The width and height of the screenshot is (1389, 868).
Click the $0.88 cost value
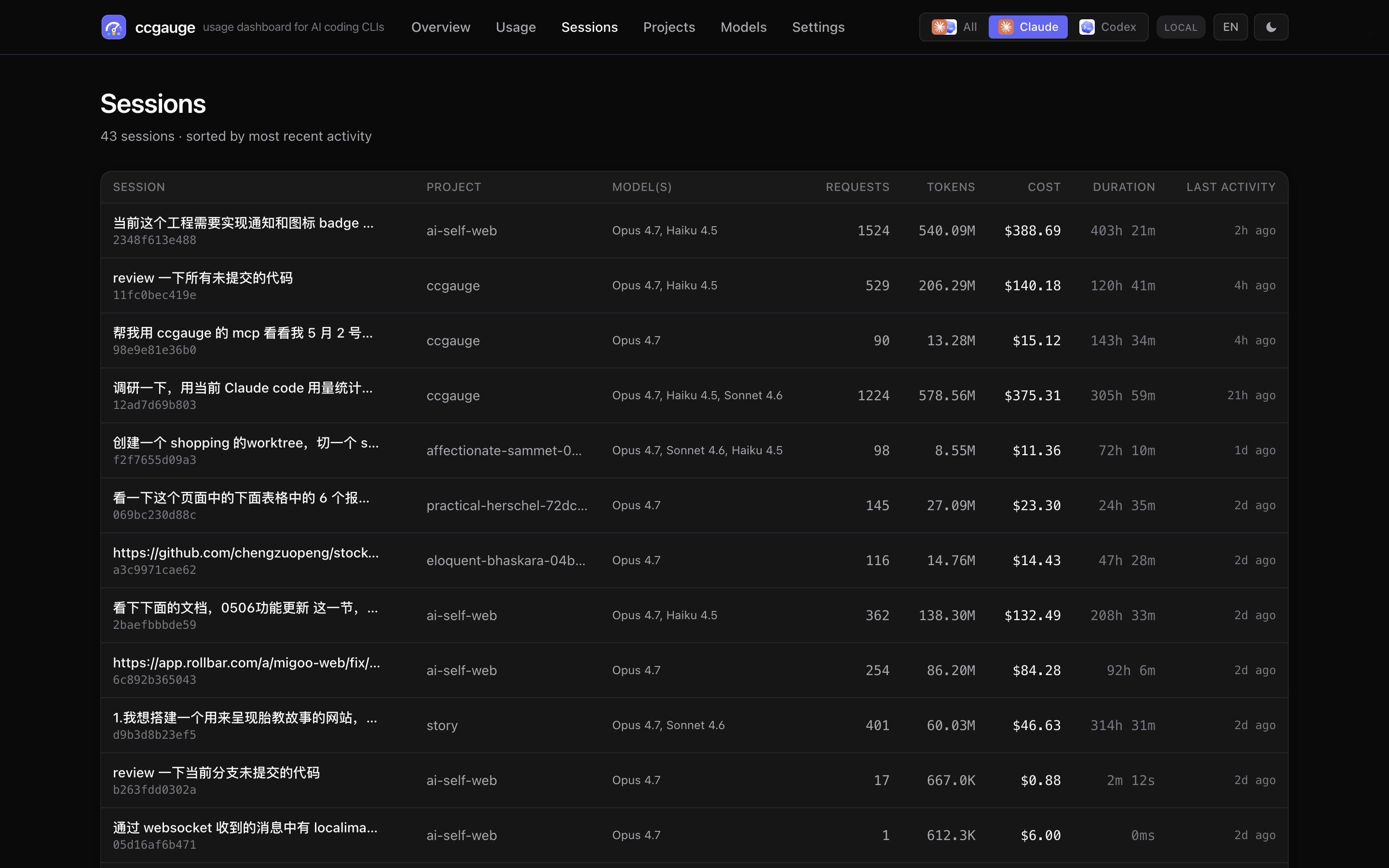click(1040, 780)
